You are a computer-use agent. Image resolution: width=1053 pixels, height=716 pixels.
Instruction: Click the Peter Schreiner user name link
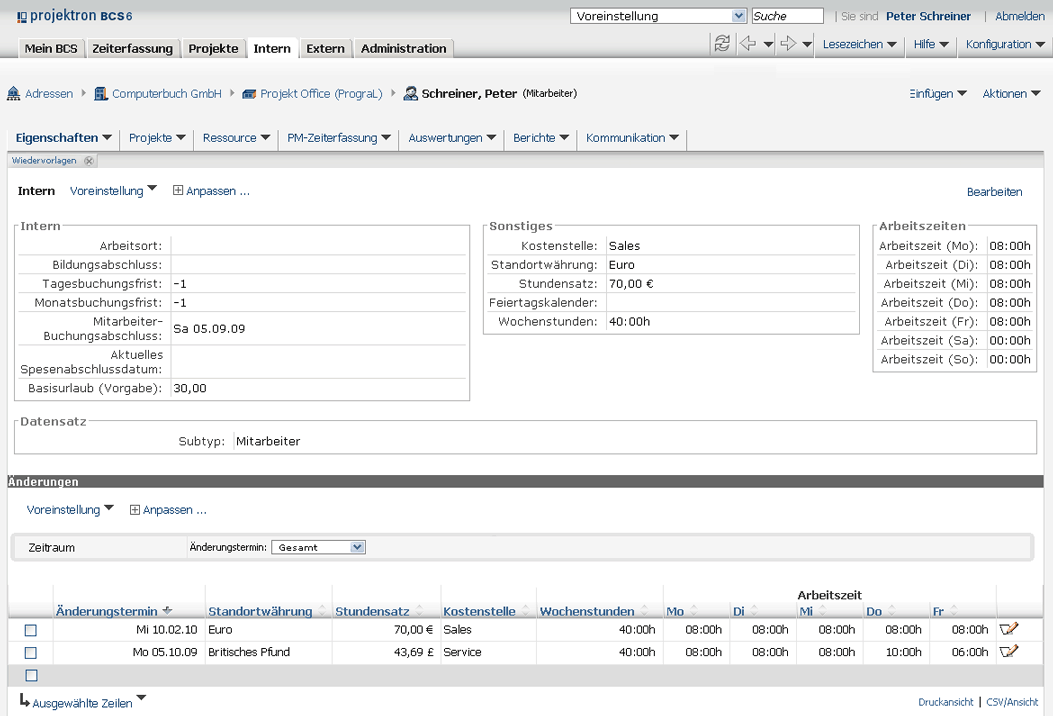[928, 16]
